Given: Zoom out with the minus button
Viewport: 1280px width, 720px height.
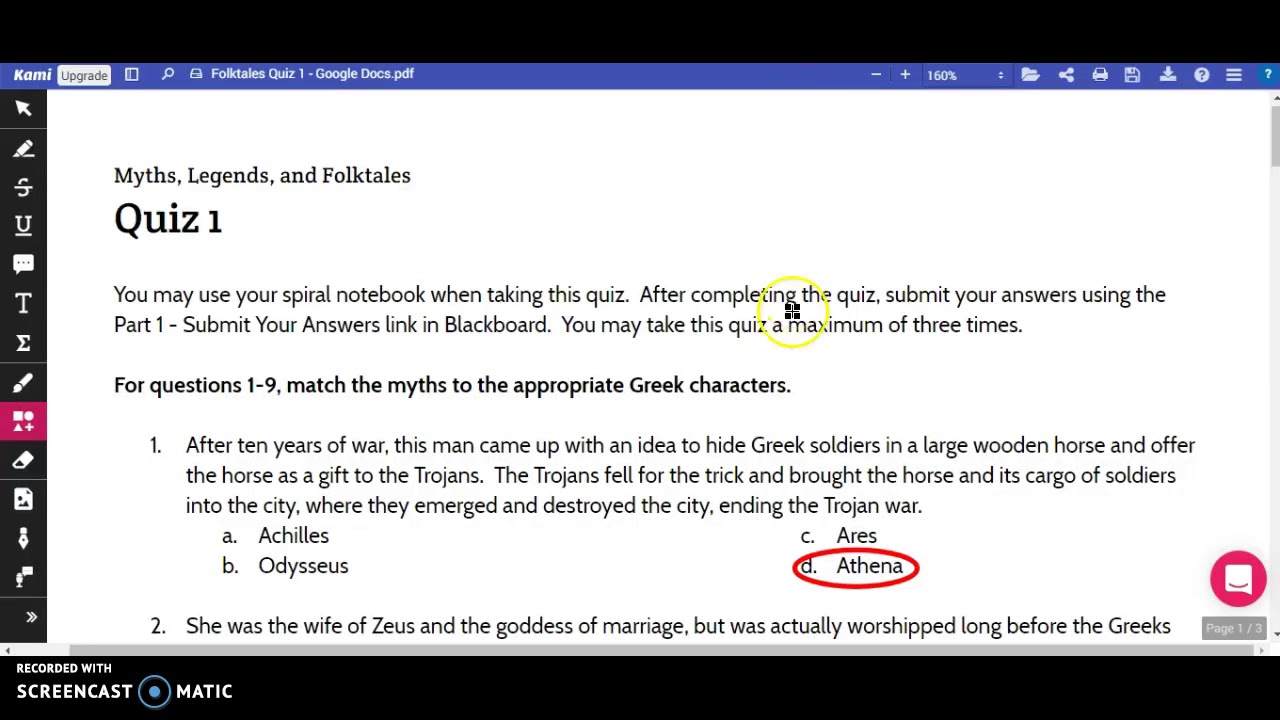Looking at the screenshot, I should [876, 74].
